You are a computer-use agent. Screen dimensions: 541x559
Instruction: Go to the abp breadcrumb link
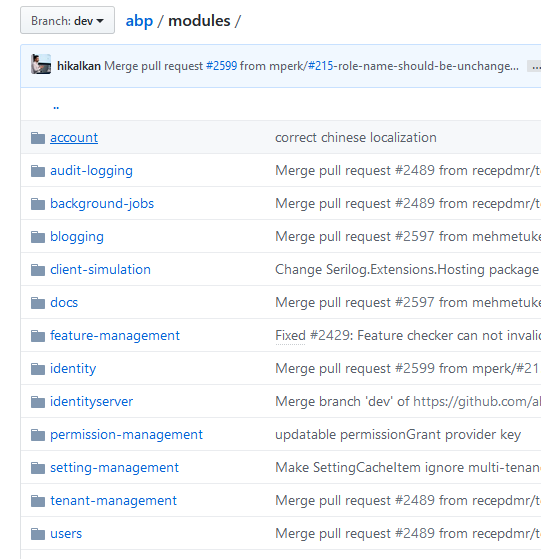click(139, 21)
